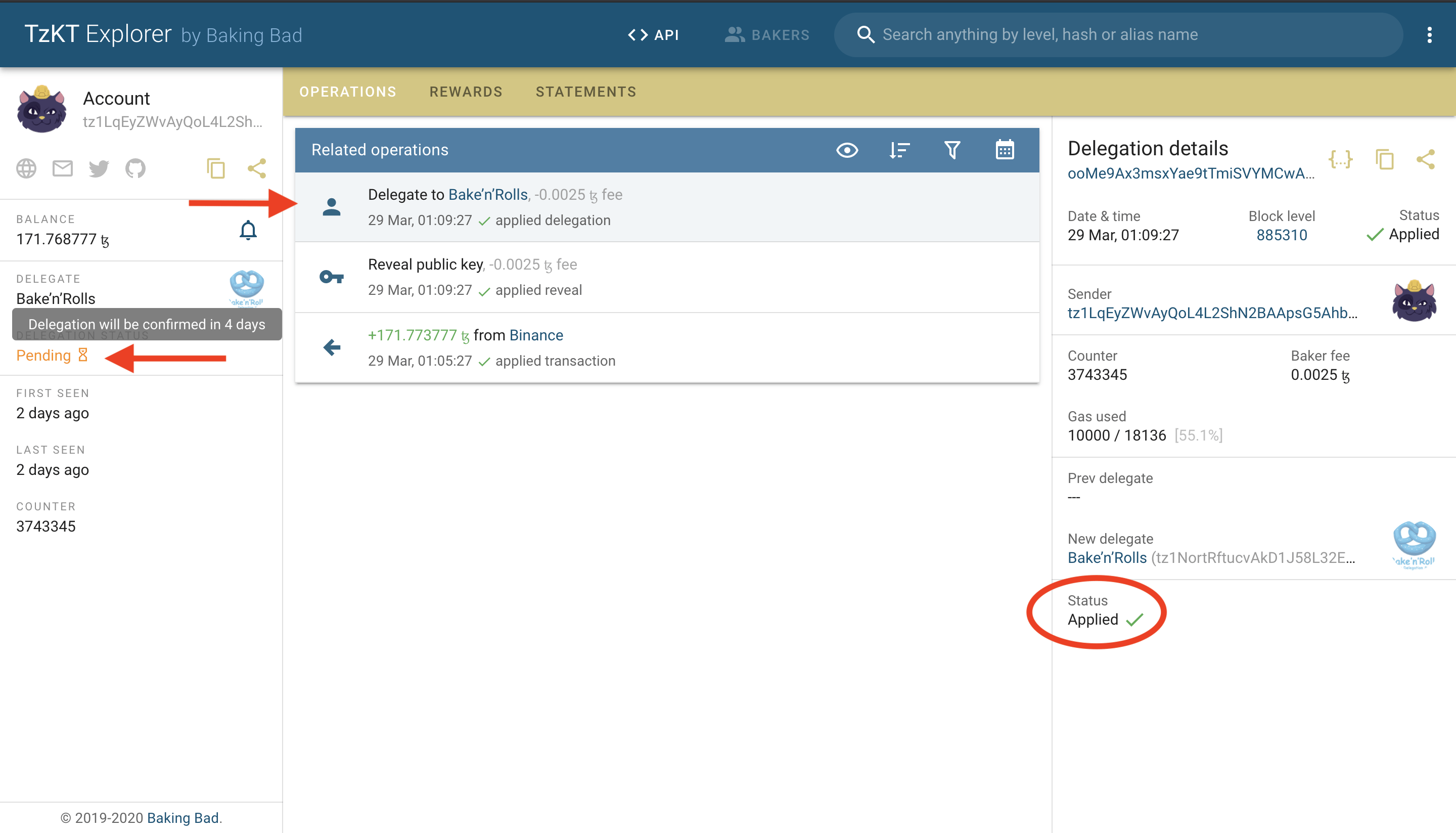Open the Bakers page from header
Viewport: 1456px width, 833px height.
click(767, 35)
